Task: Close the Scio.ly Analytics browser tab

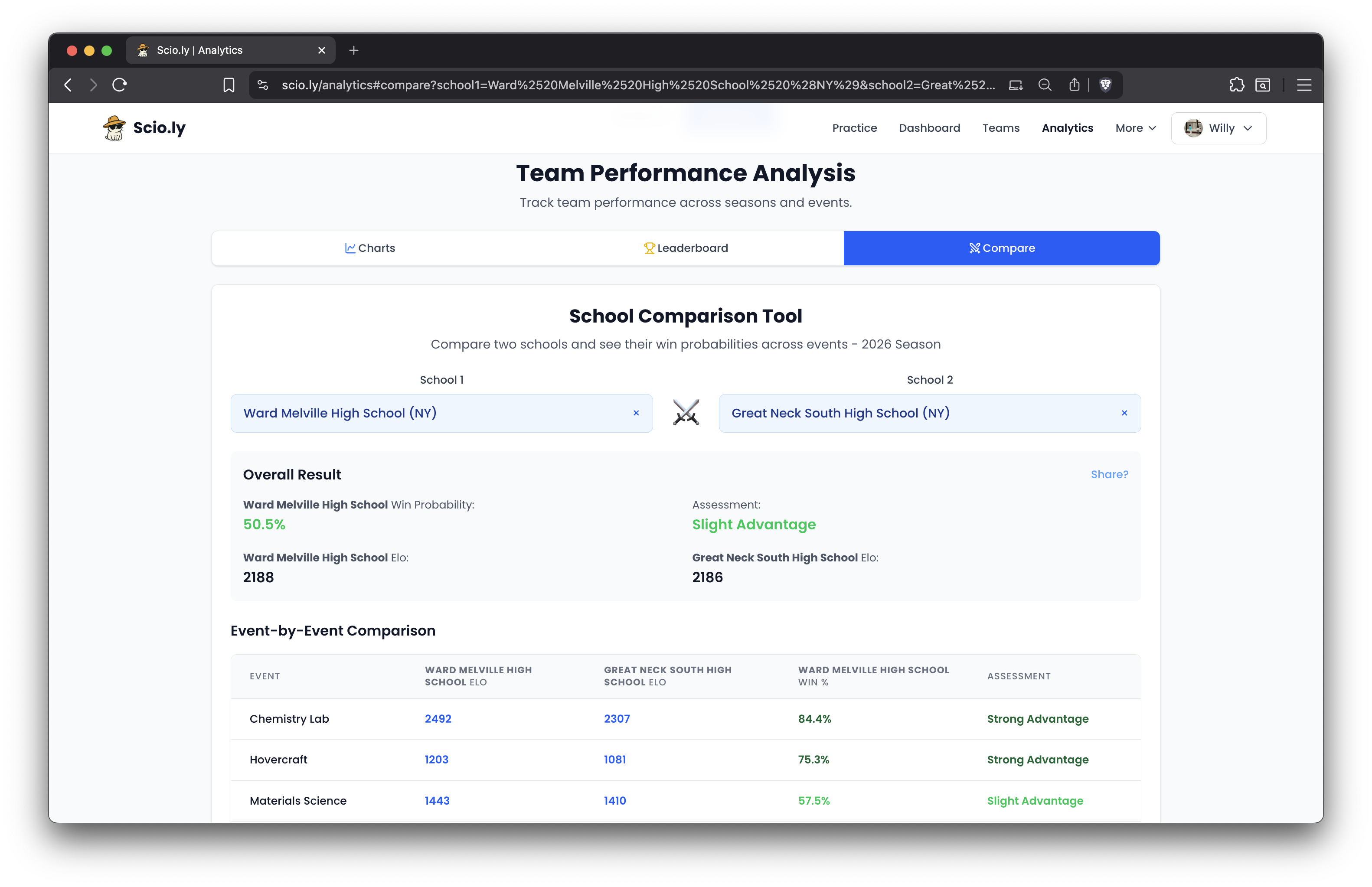Action: coord(321,50)
